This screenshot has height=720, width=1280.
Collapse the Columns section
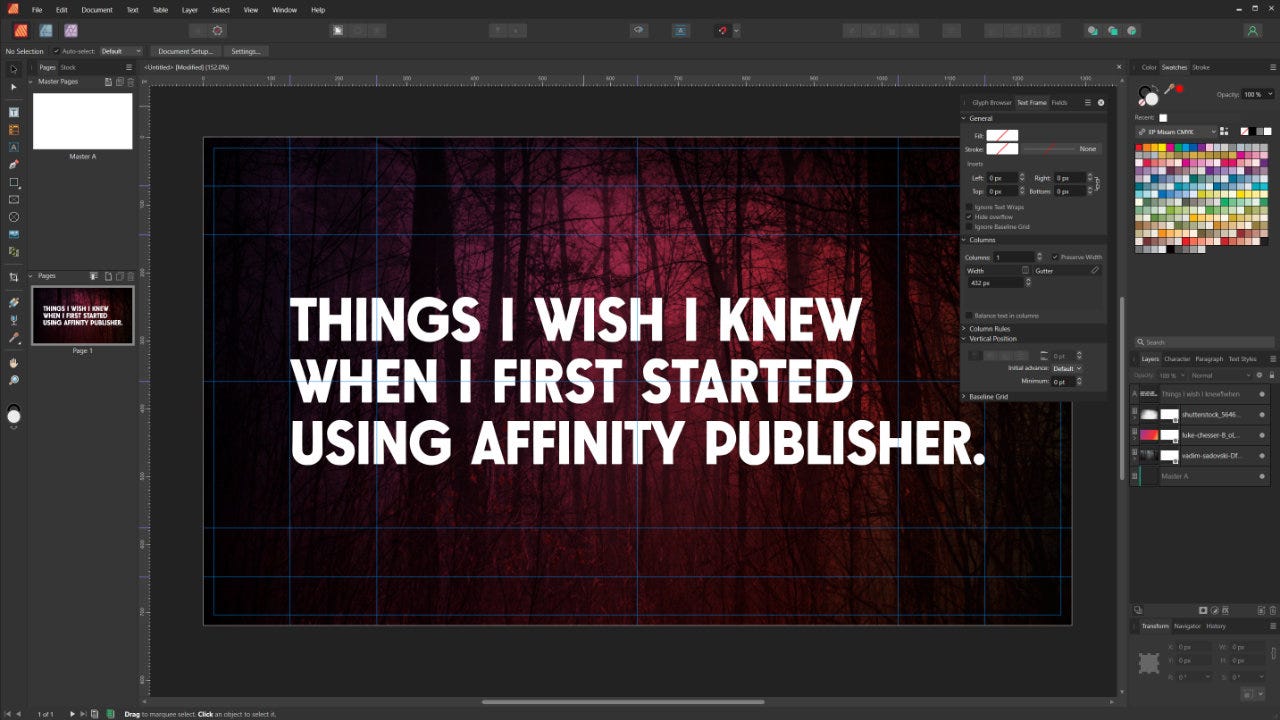(963, 239)
